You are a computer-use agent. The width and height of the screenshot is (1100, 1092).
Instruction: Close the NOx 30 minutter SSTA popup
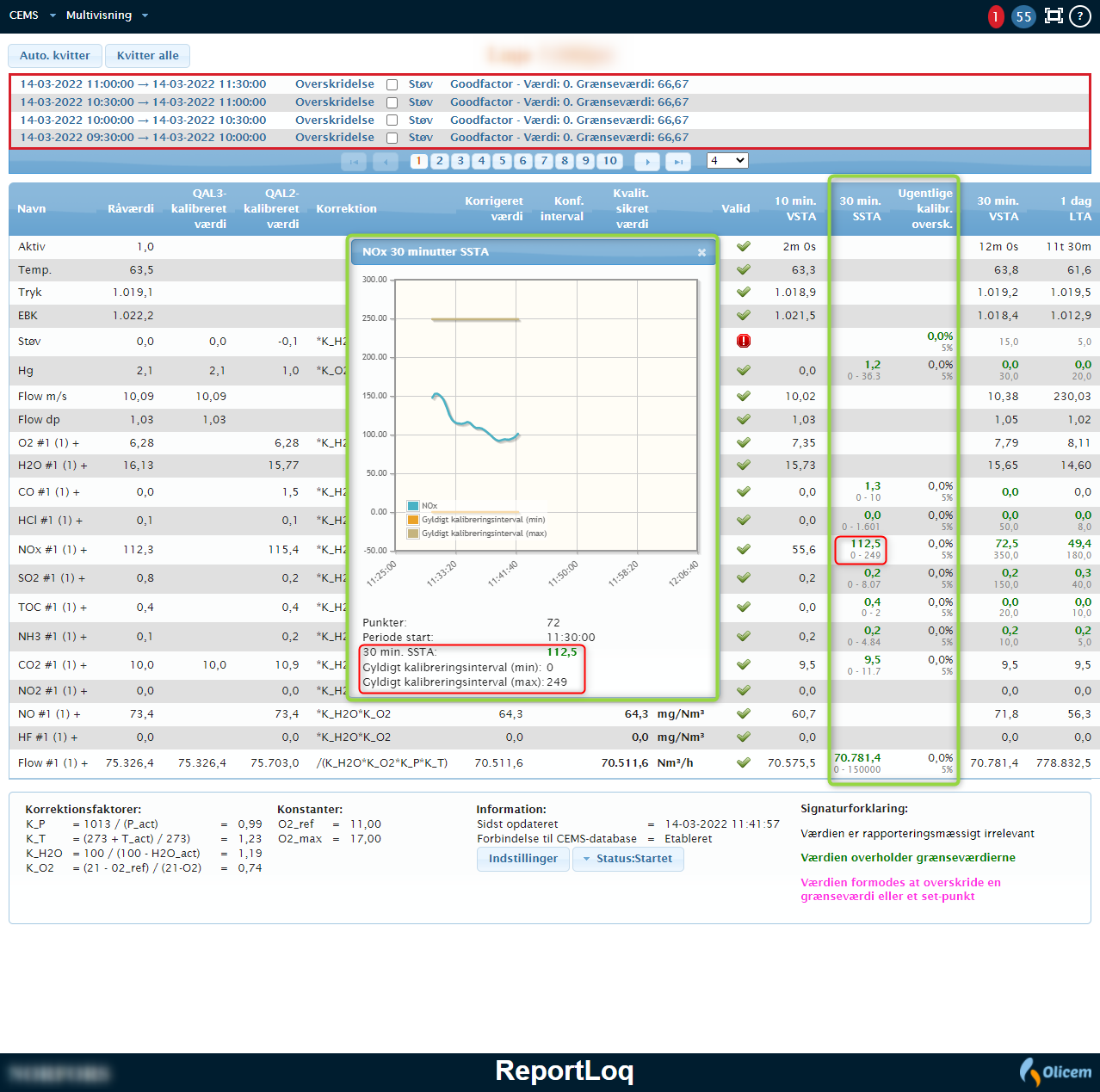pyautogui.click(x=701, y=252)
